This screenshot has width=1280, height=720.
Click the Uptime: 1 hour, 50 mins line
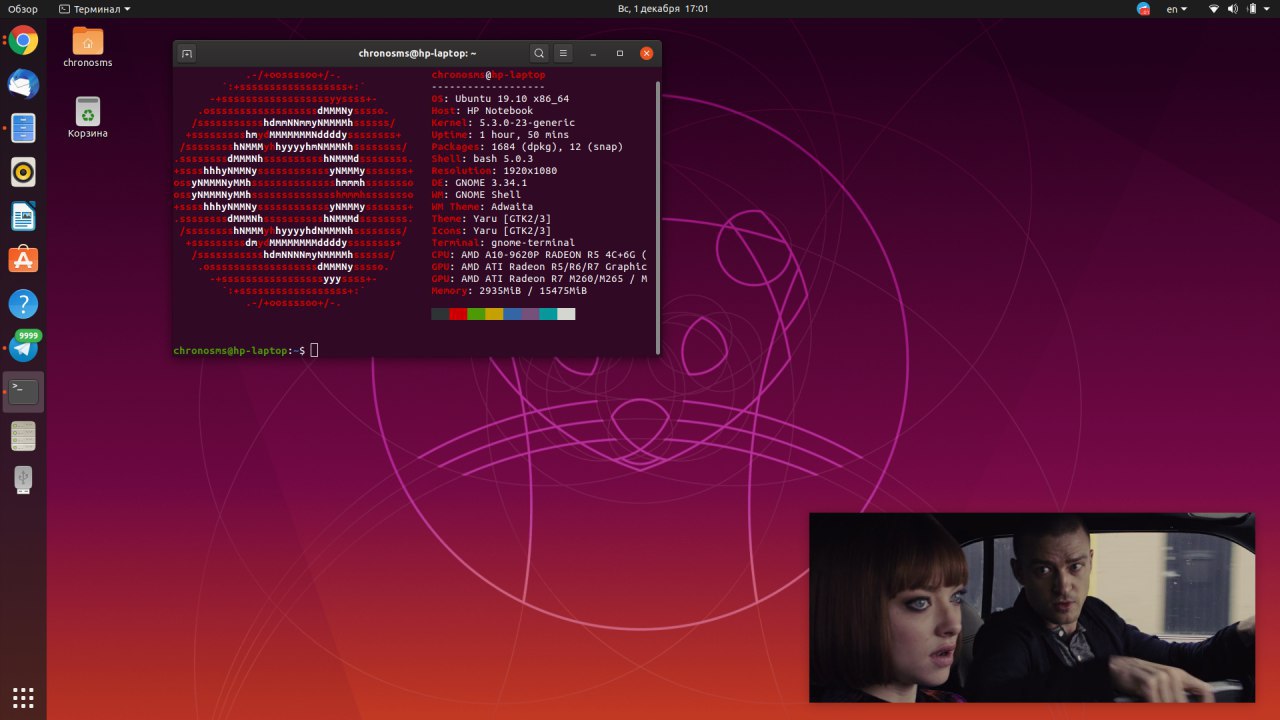(500, 135)
